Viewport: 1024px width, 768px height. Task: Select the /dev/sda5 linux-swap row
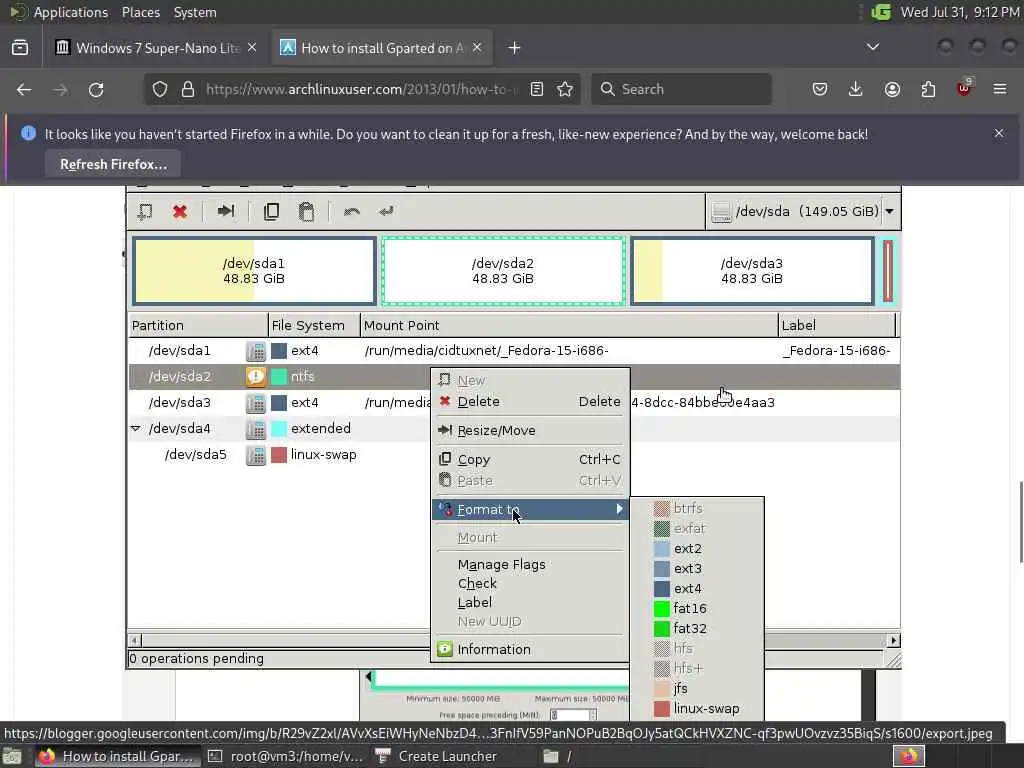pyautogui.click(x=513, y=455)
